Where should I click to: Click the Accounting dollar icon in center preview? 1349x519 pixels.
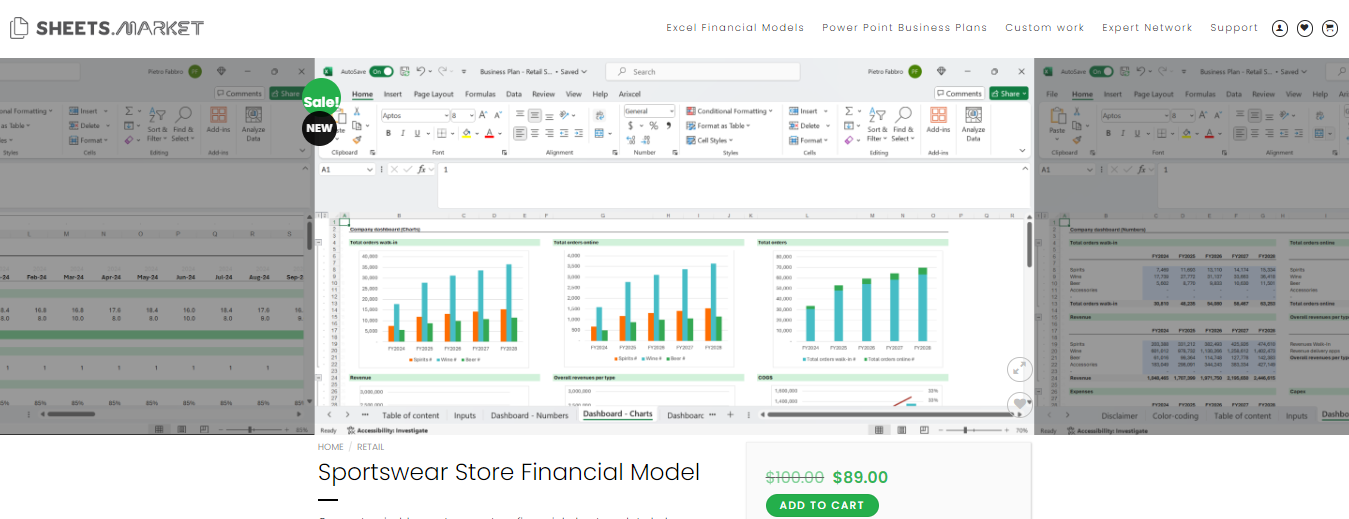[x=630, y=125]
